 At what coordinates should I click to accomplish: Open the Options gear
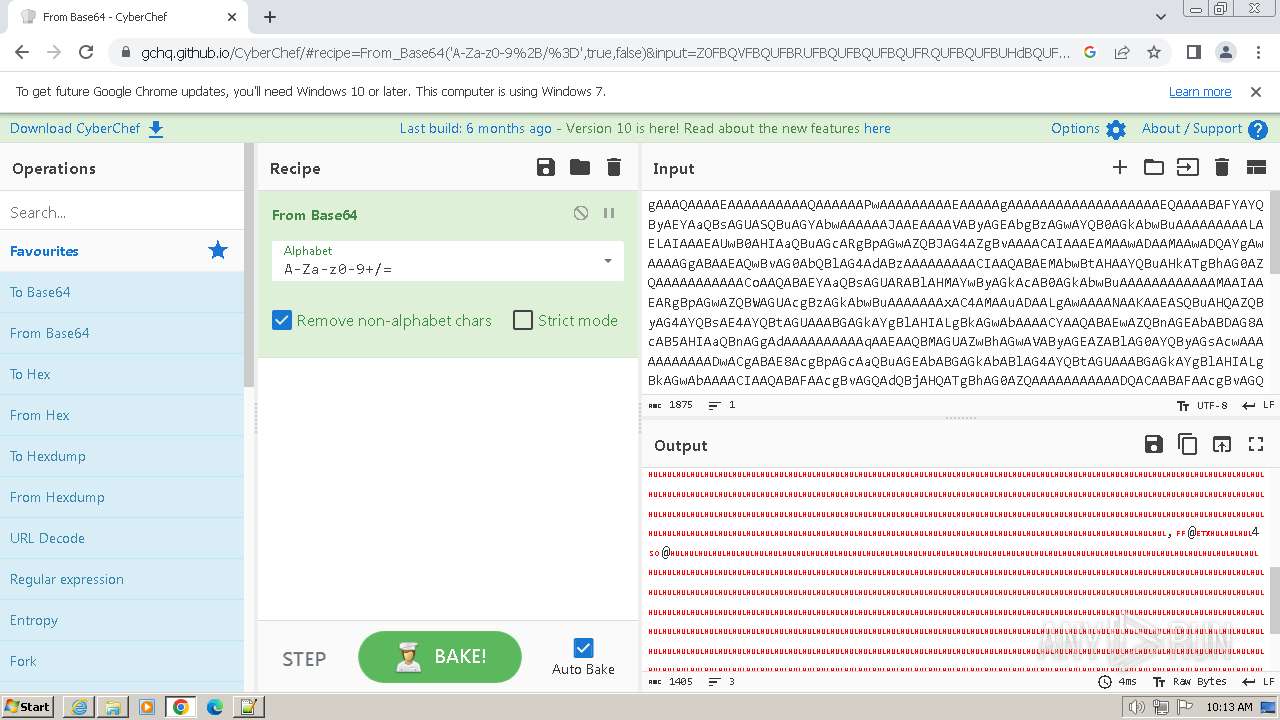(x=1116, y=129)
